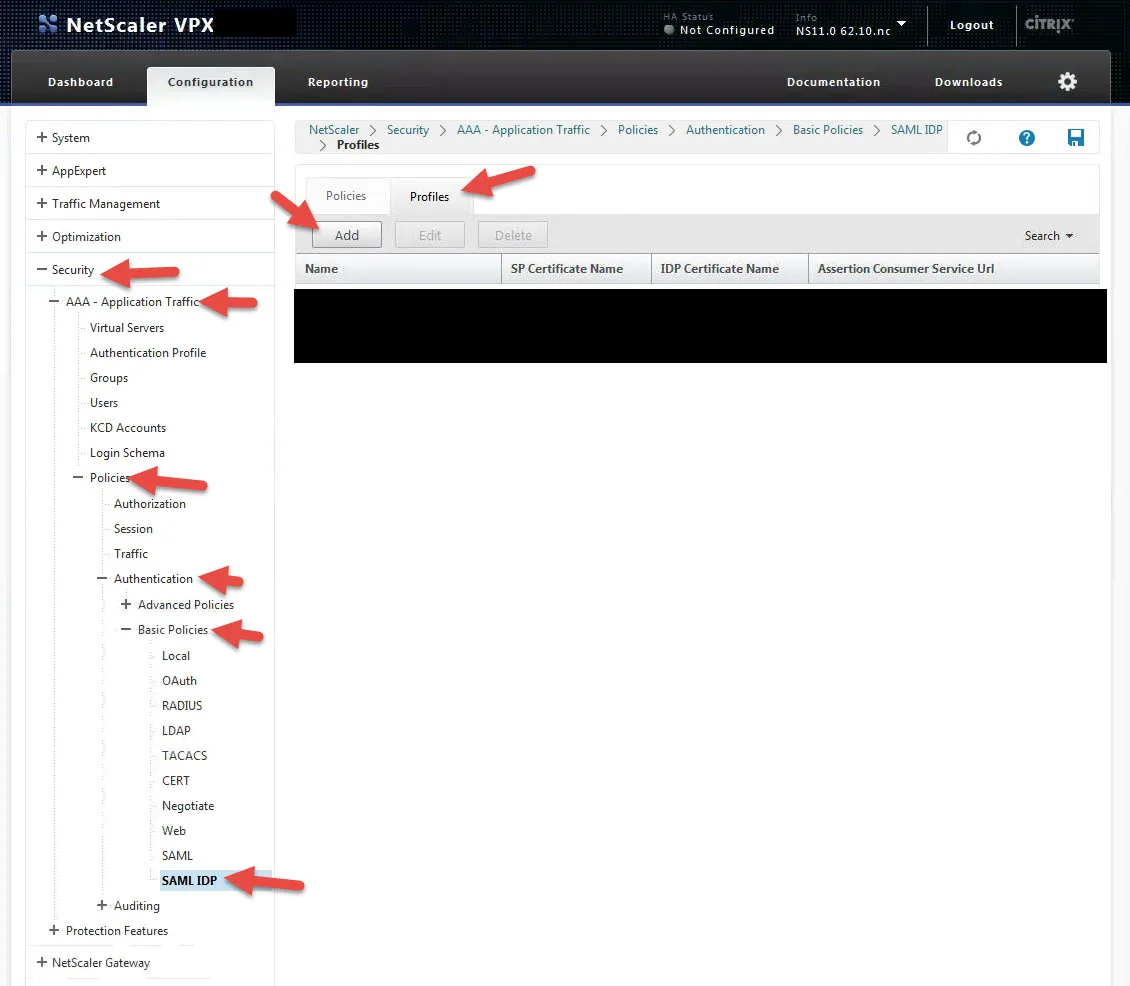The height and width of the screenshot is (986, 1130).
Task: Sort by IDP Certificate Name column
Action: (x=729, y=268)
